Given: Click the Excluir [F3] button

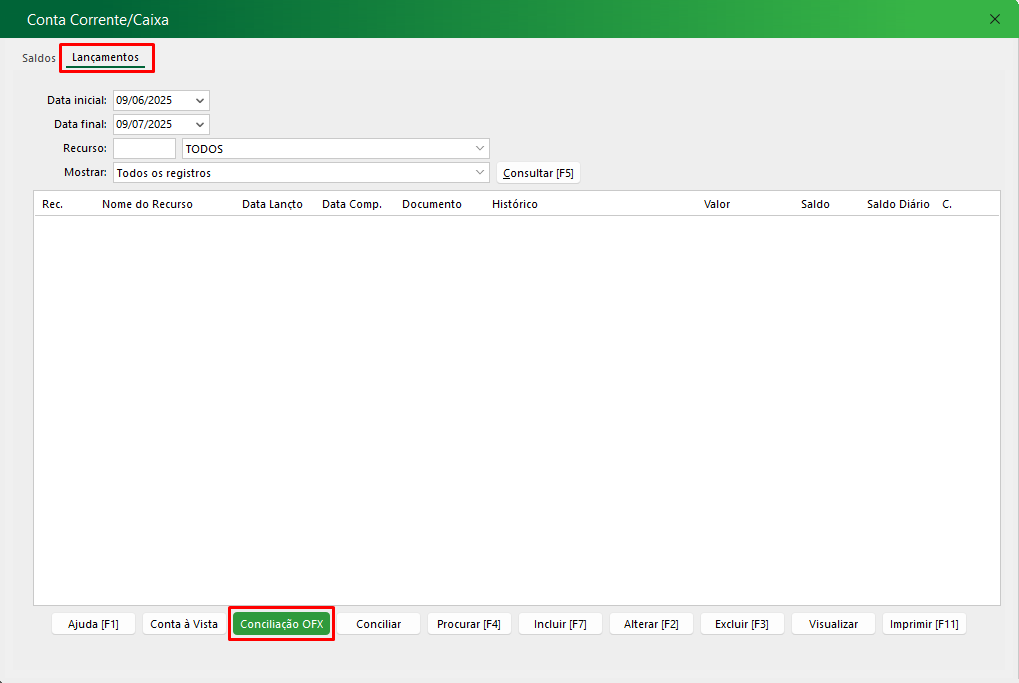Looking at the screenshot, I should [x=742, y=624].
